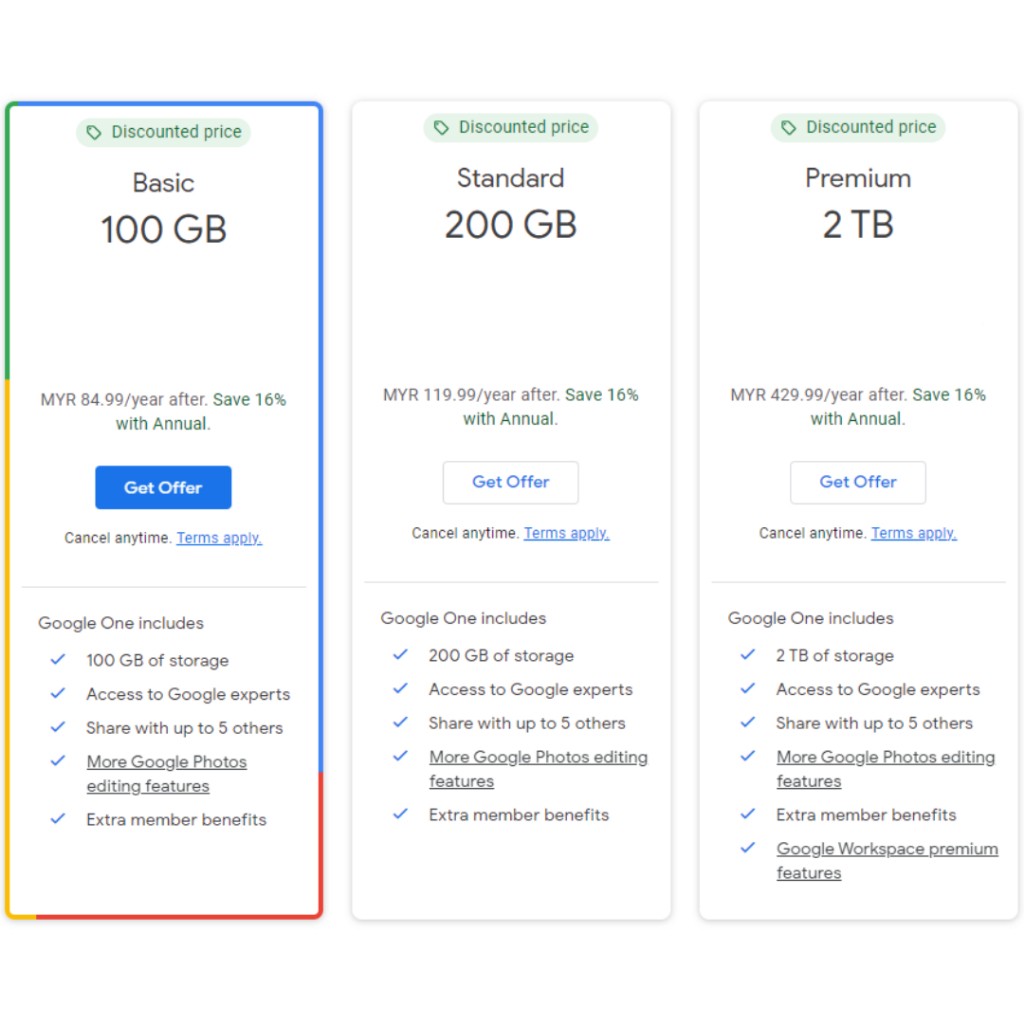
Task: Open Standard's More Google Photos editing features link
Action: click(x=537, y=768)
